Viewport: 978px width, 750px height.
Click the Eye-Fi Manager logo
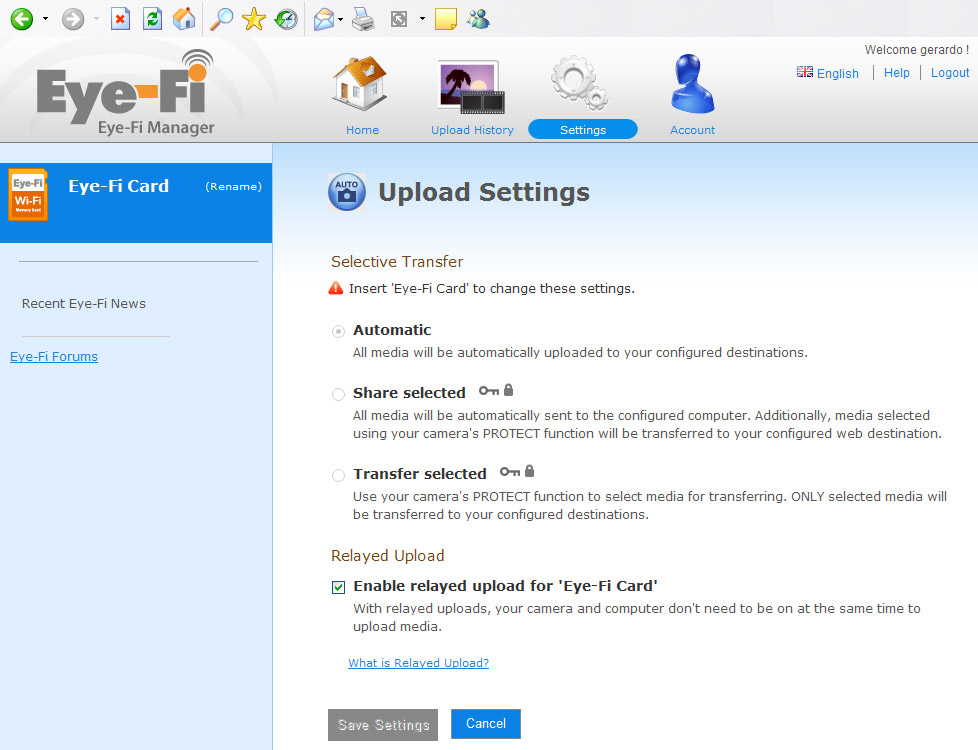pos(126,92)
